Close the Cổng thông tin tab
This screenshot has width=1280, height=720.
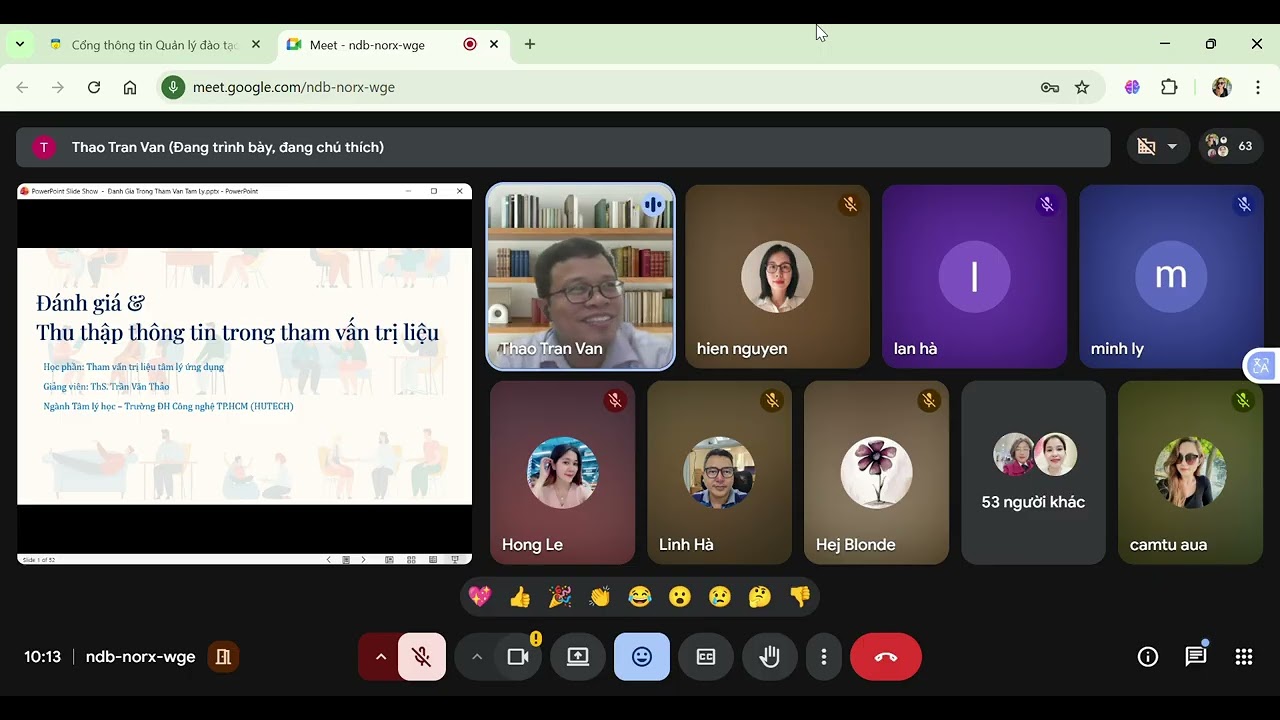(x=256, y=45)
